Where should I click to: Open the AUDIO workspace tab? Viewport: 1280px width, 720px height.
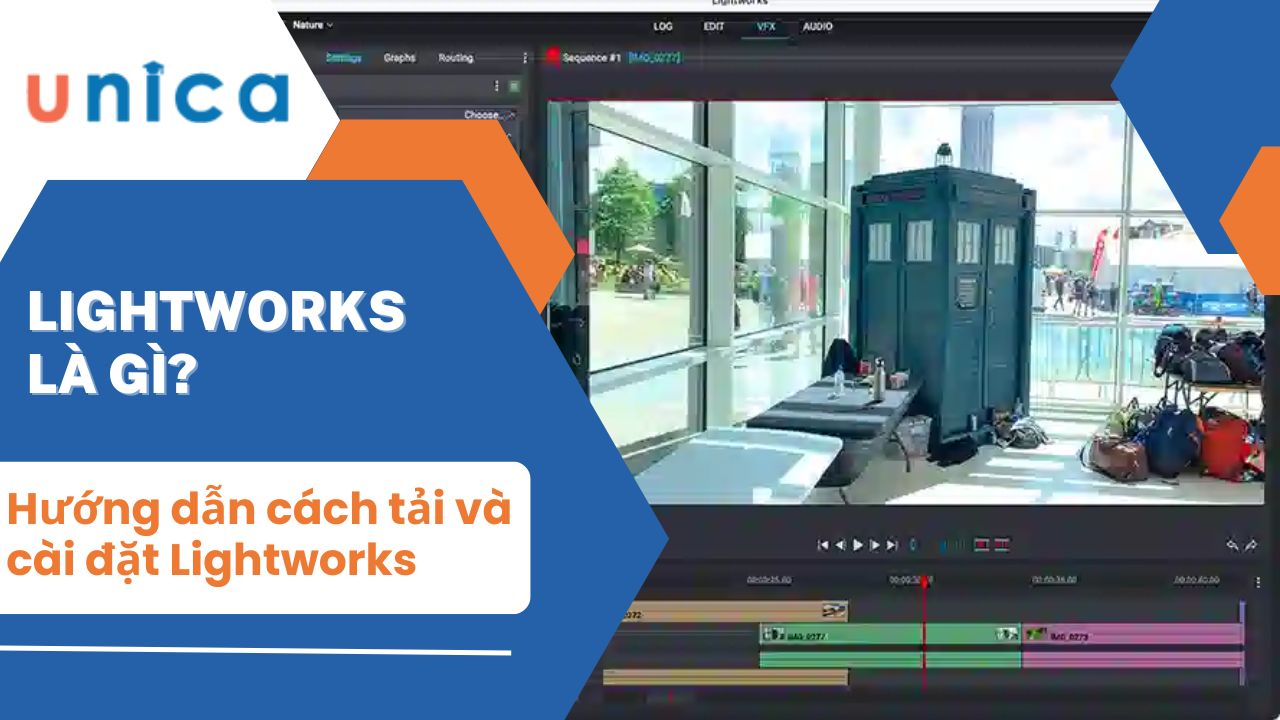(x=818, y=26)
